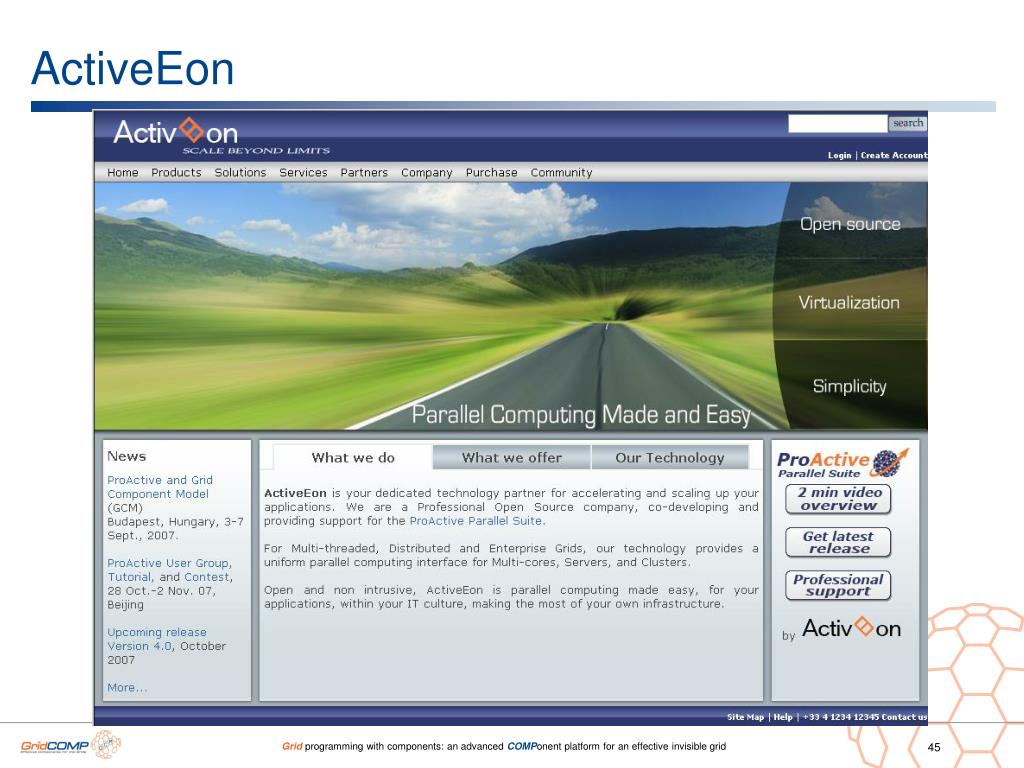Image resolution: width=1024 pixels, height=768 pixels.
Task: Open the Company menu
Action: 426,172
